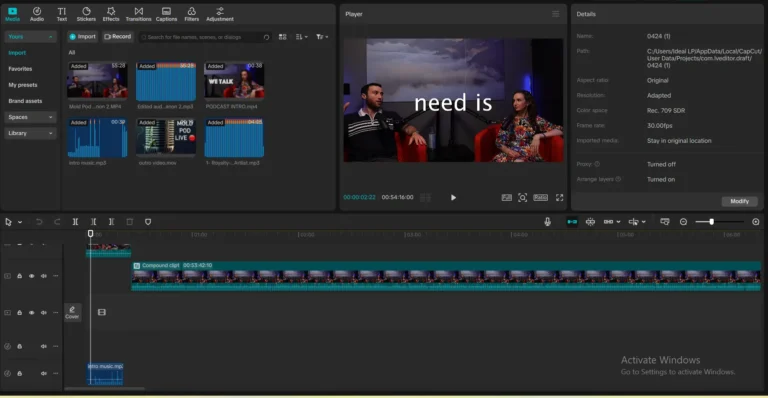Image resolution: width=768 pixels, height=398 pixels.
Task: Open more options for the Compound clip track
Action: point(56,276)
